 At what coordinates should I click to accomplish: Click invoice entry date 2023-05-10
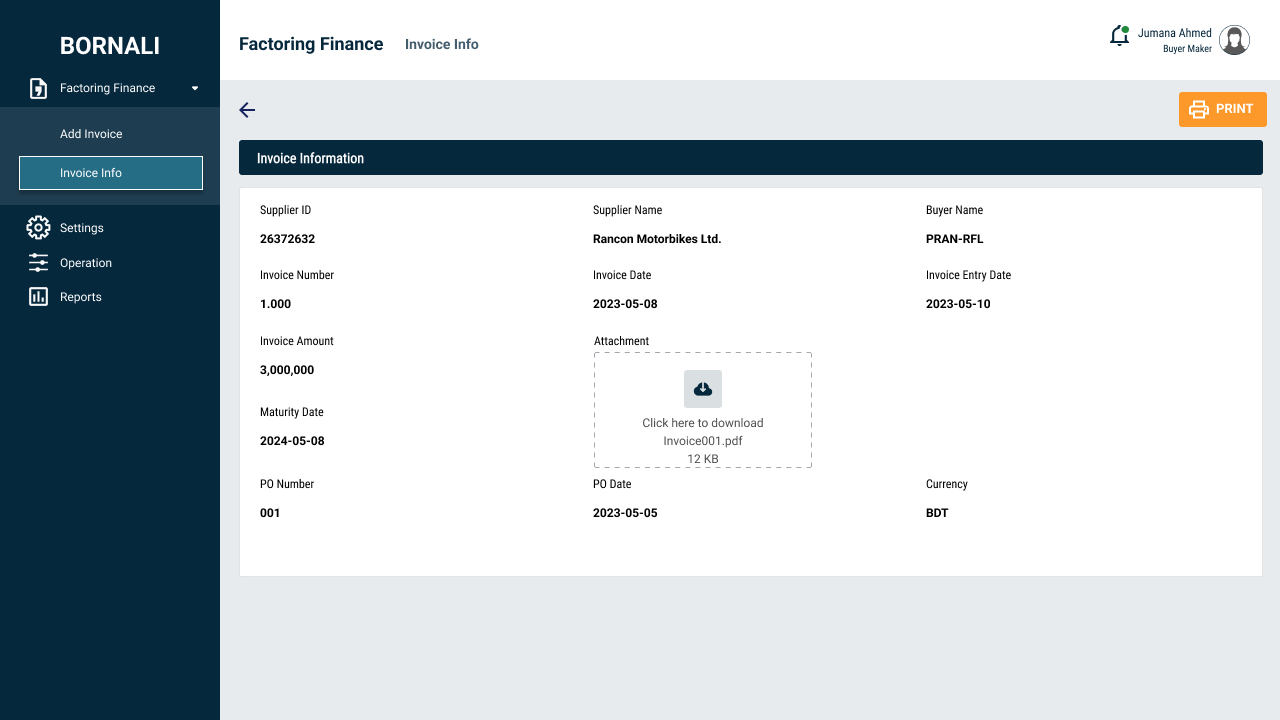coord(958,304)
